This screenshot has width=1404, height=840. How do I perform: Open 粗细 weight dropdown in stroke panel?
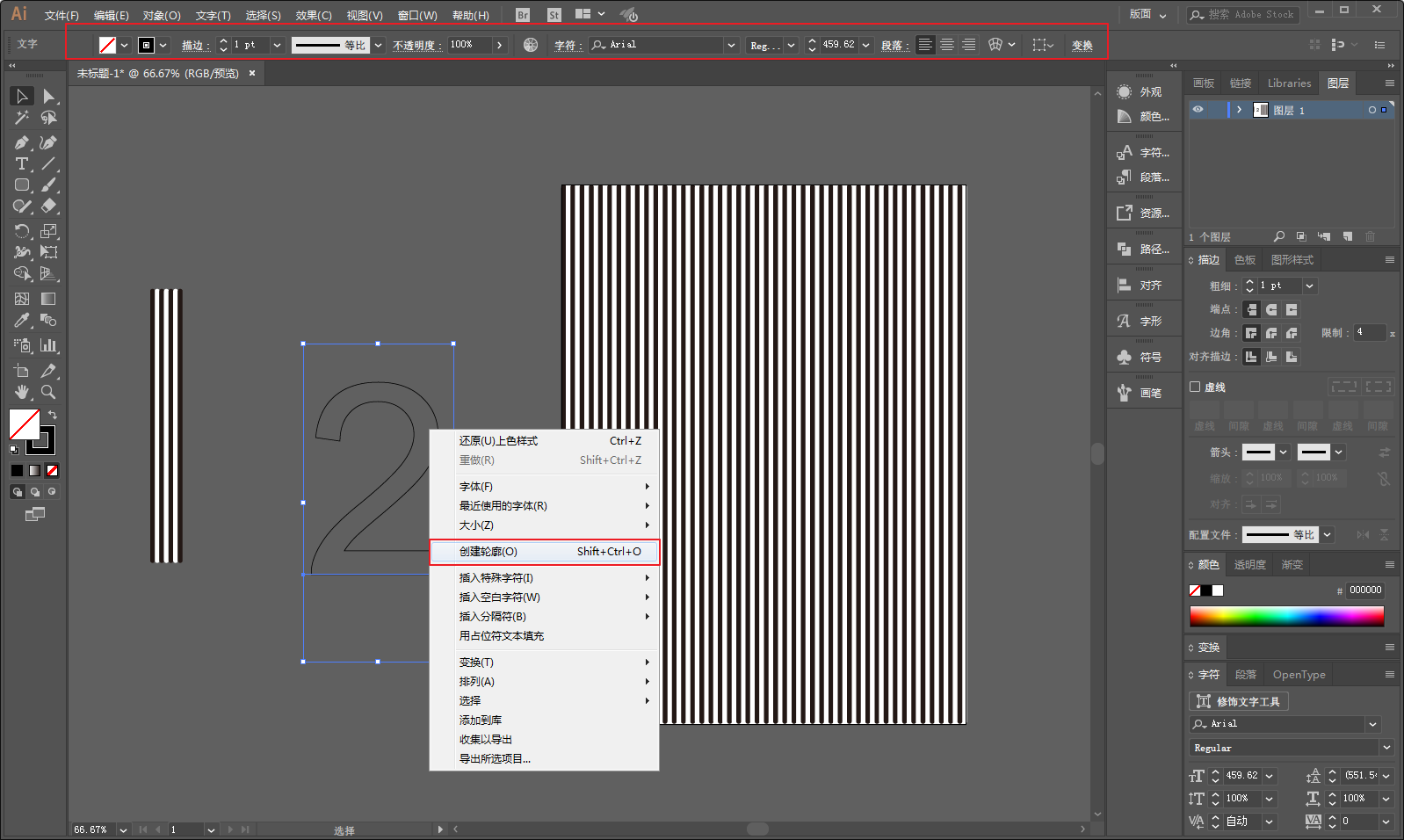click(1309, 286)
